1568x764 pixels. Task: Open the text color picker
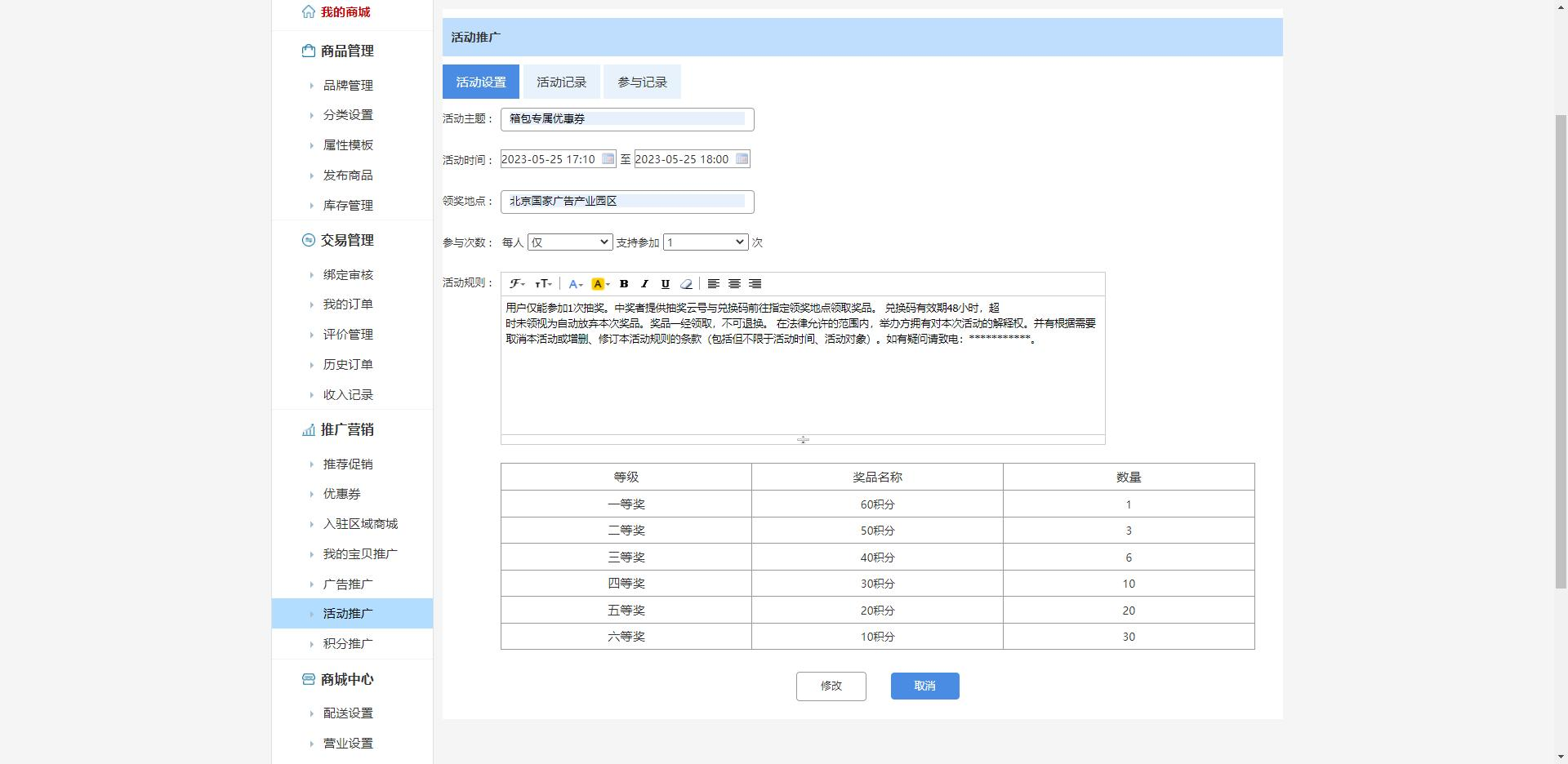pos(576,284)
